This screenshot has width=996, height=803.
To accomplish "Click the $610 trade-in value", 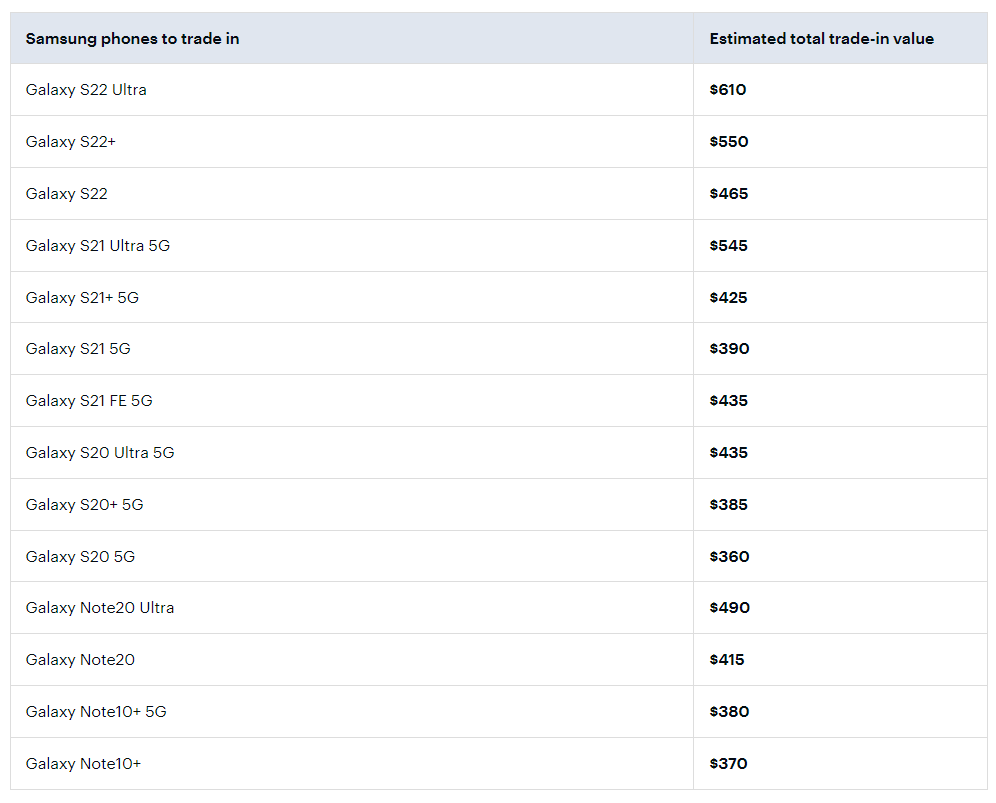I will tap(728, 90).
